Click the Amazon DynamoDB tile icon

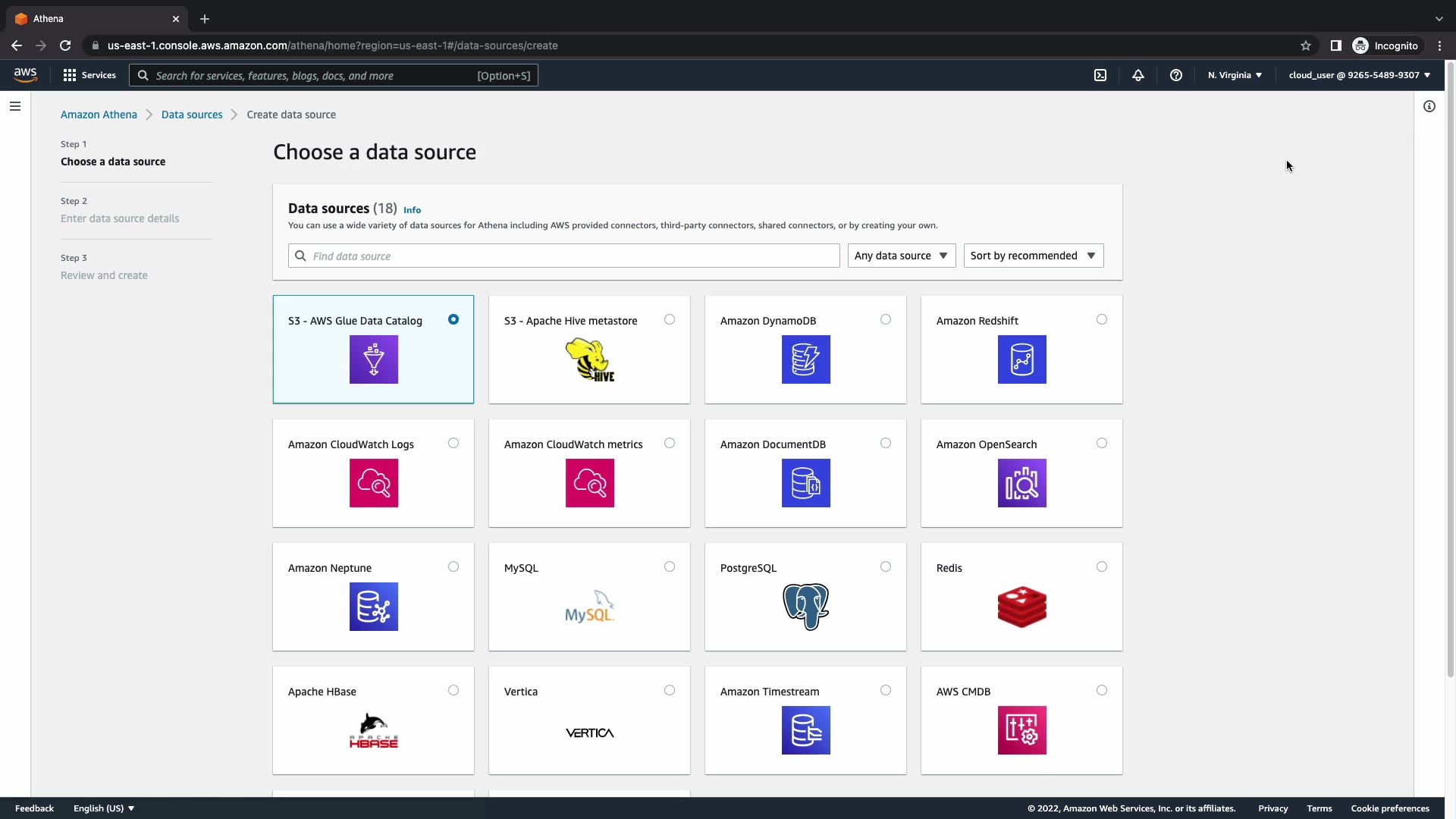(805, 359)
